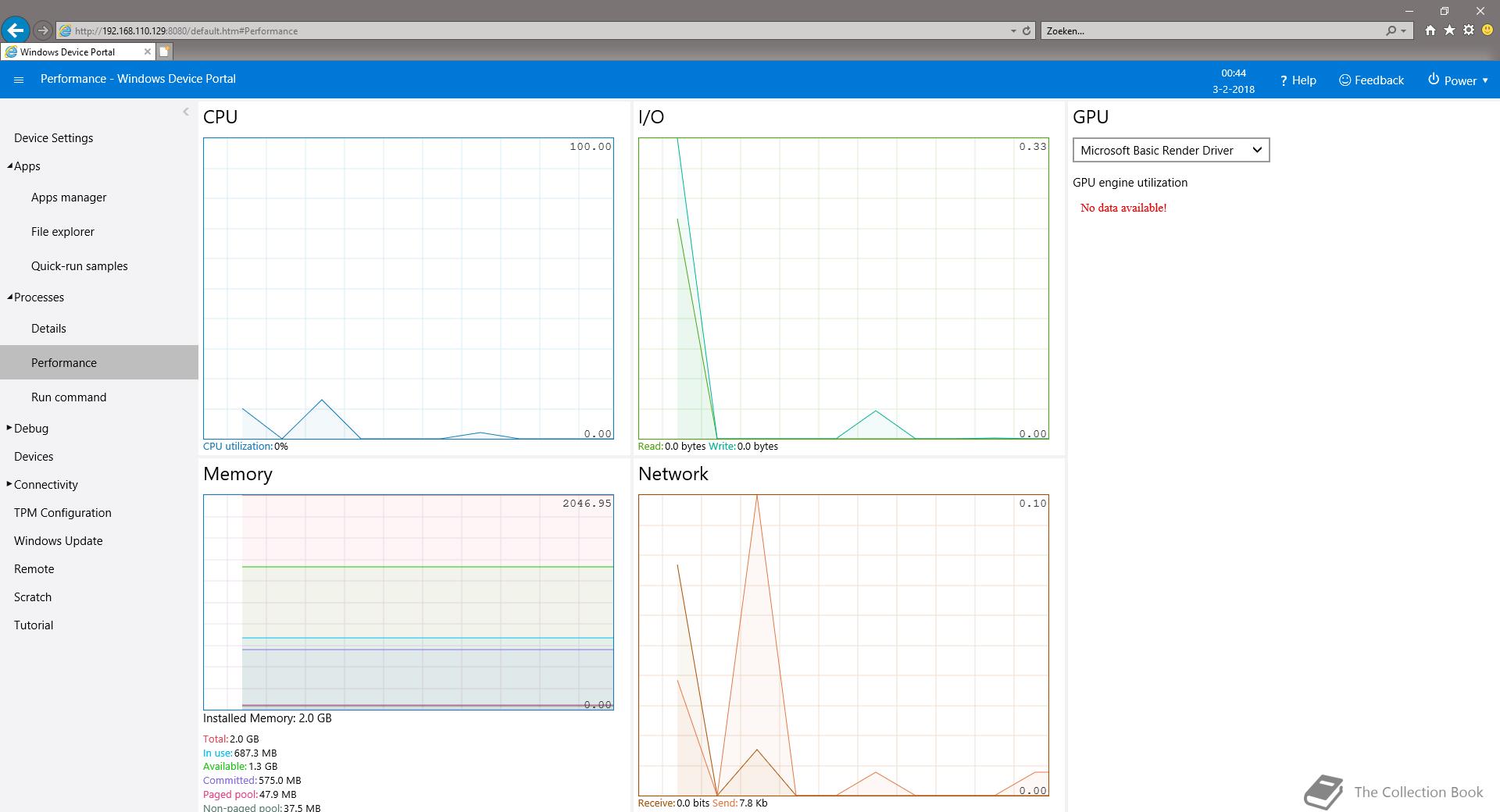Restore down the browser window
The width and height of the screenshot is (1500, 812).
tap(1445, 11)
